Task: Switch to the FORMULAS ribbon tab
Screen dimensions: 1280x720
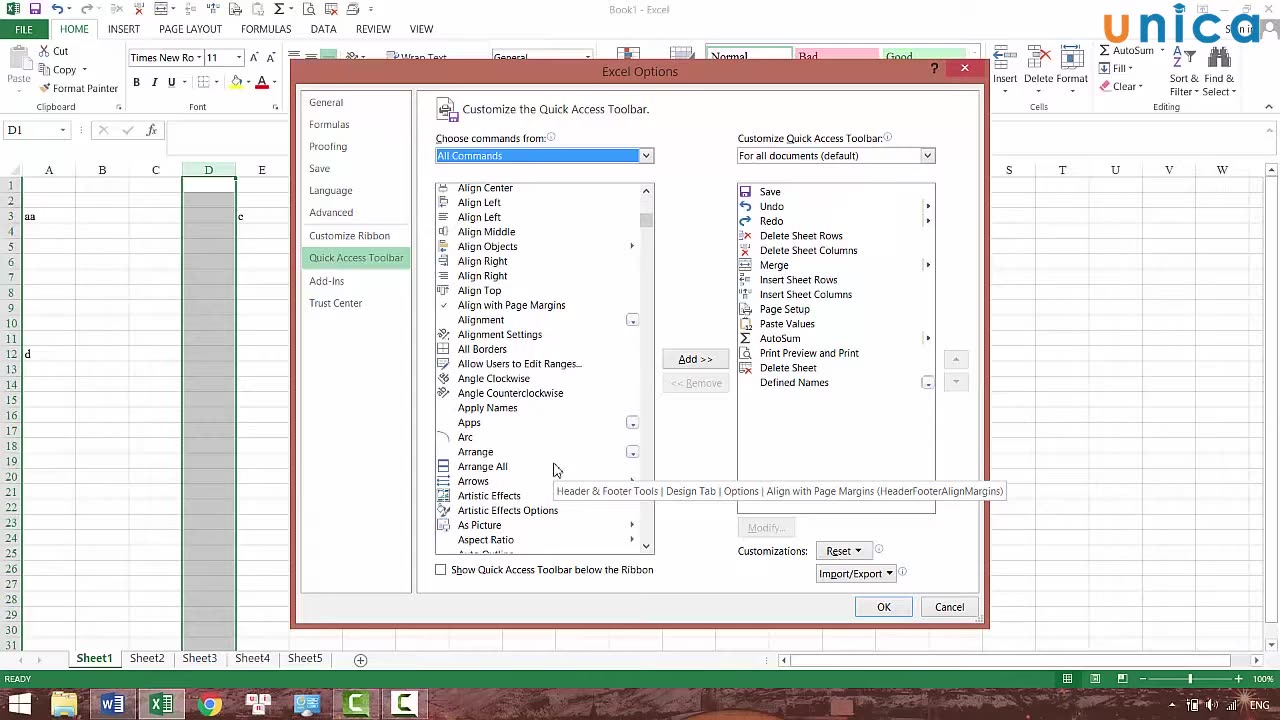Action: [x=266, y=29]
